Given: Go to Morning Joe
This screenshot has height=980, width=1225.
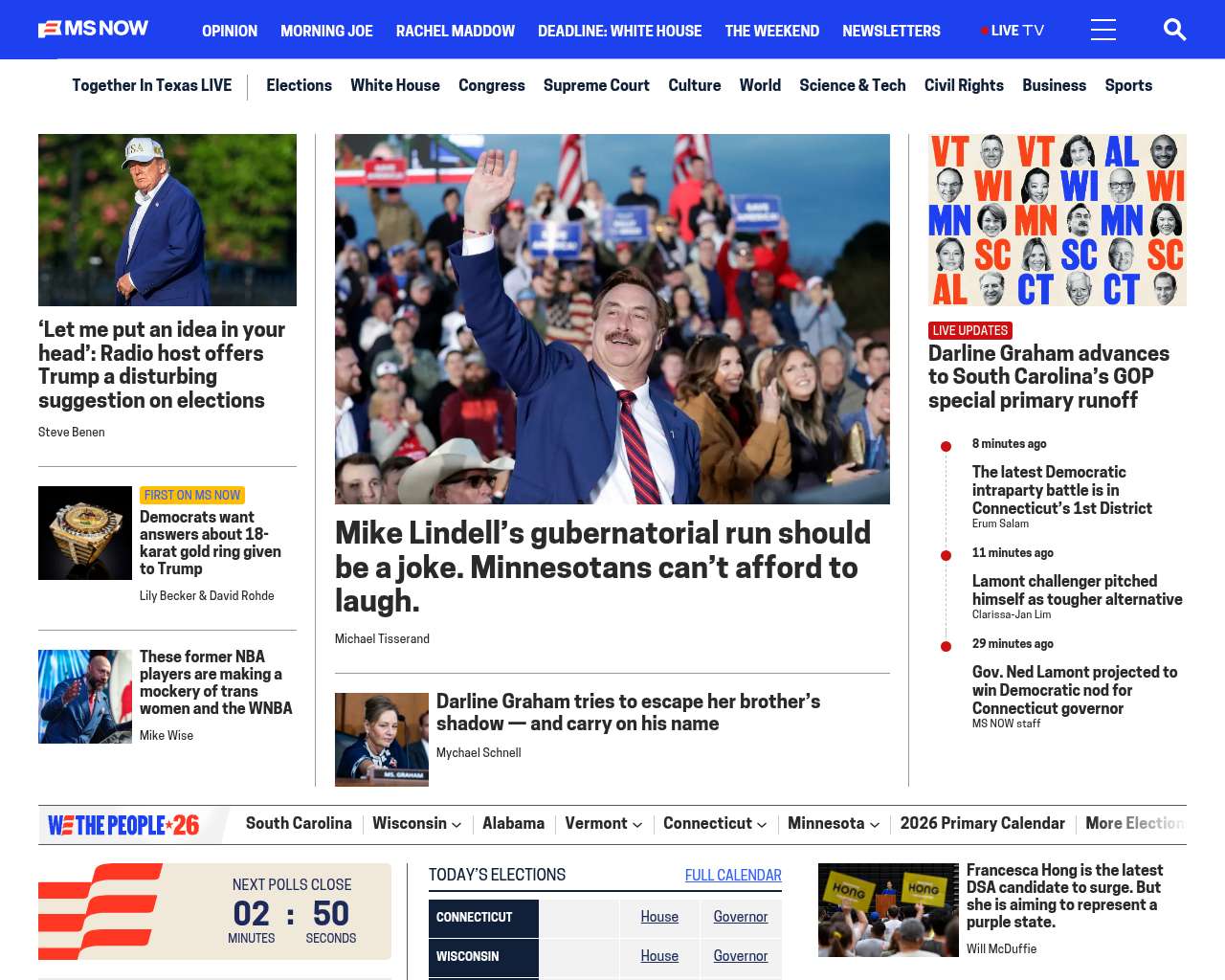Looking at the screenshot, I should pyautogui.click(x=326, y=31).
